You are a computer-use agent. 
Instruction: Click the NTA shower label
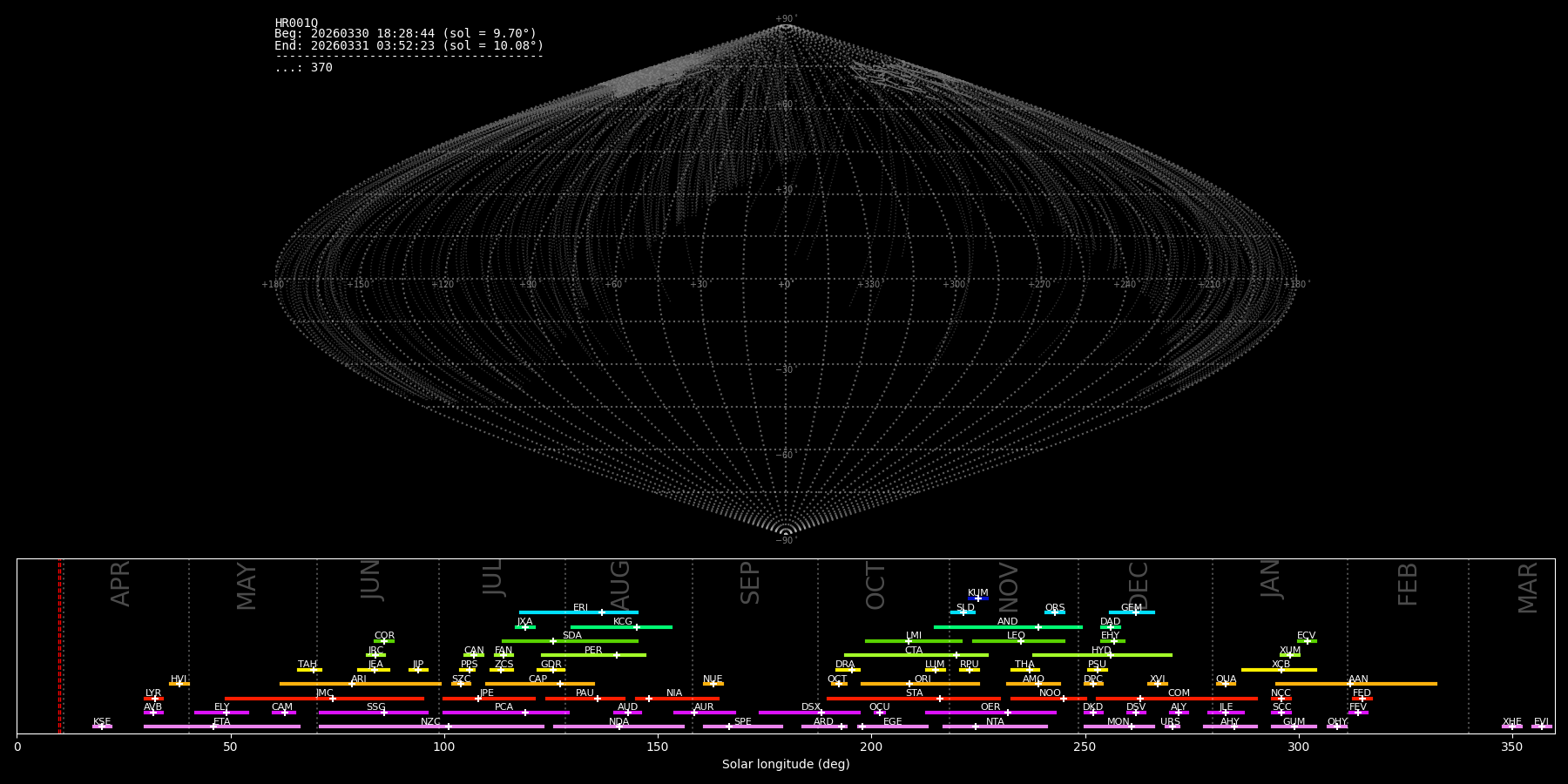pos(995,722)
